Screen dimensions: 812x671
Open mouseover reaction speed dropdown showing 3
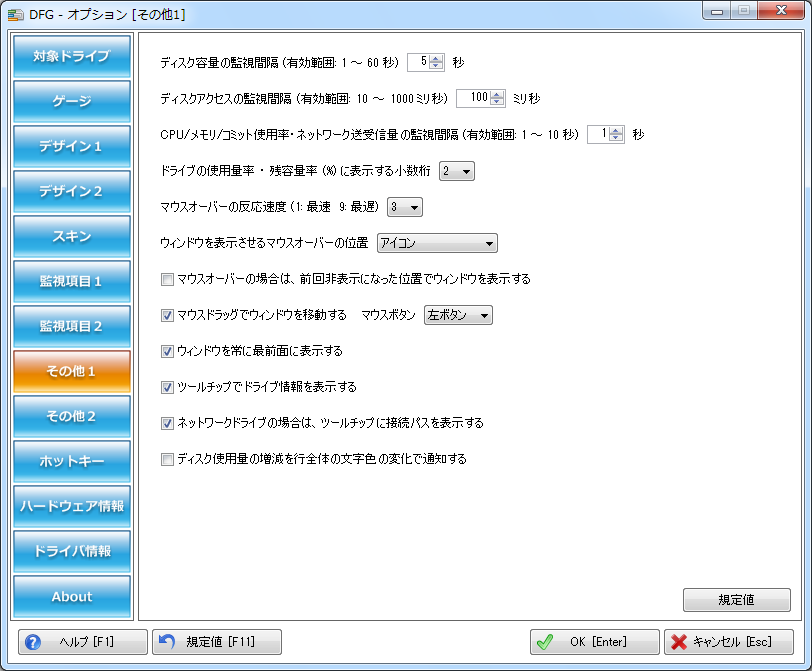(405, 207)
